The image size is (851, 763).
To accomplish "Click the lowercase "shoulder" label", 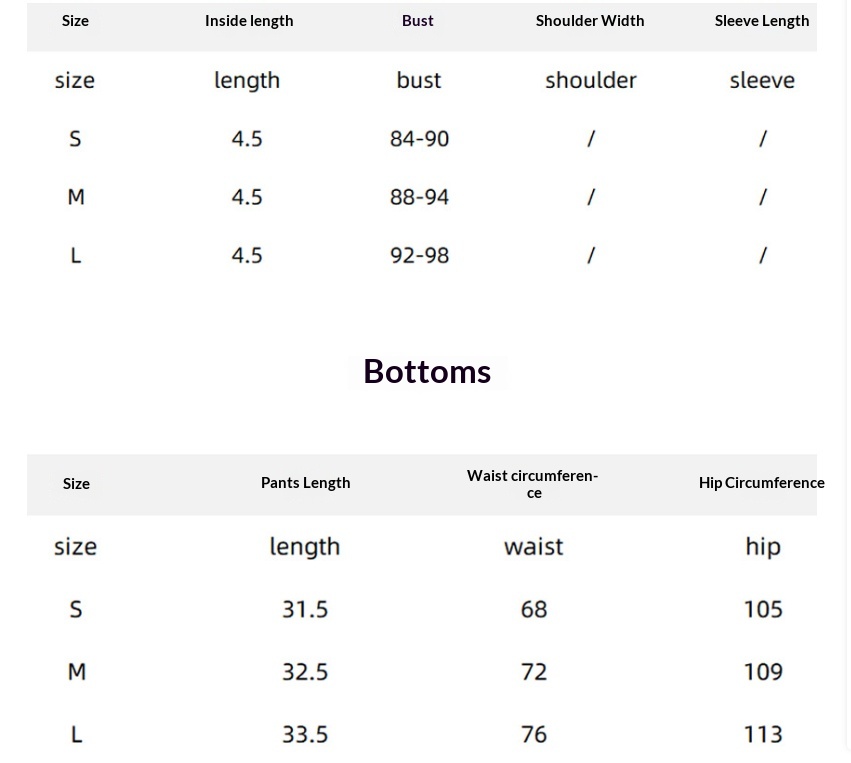I will 591,80.
